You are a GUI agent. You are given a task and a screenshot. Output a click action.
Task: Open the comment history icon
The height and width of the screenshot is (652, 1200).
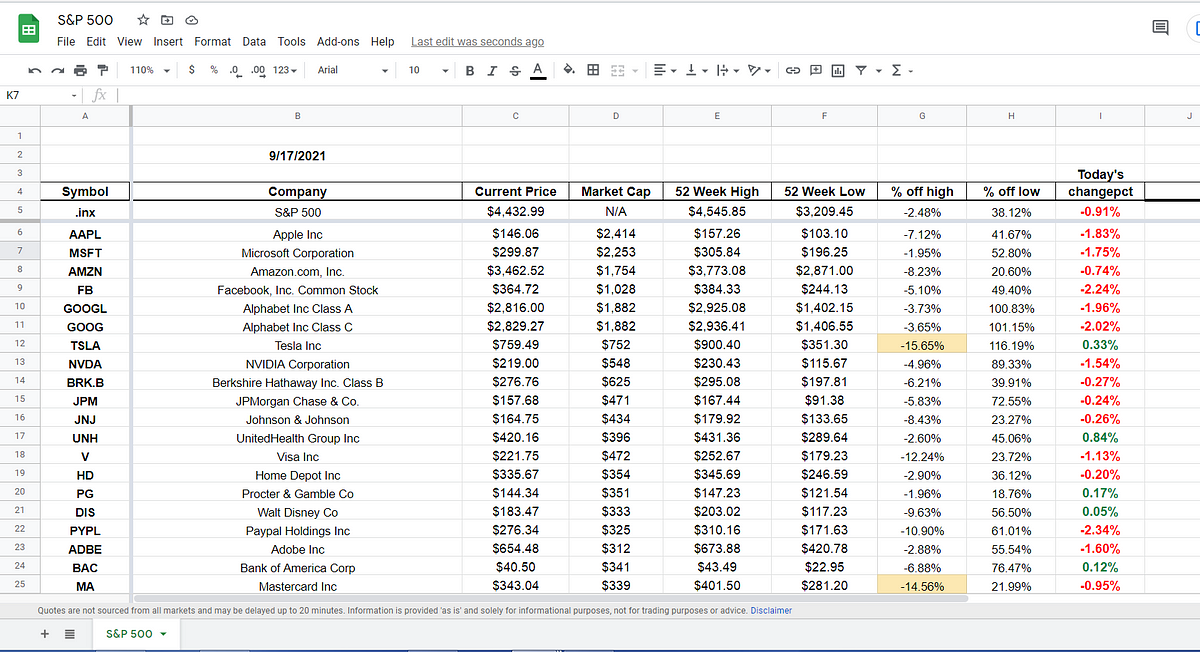tap(1161, 28)
